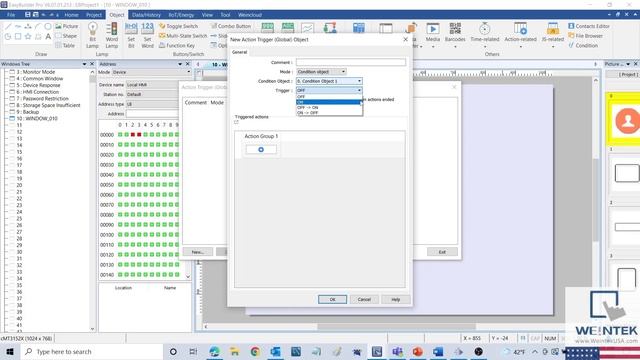Insert a Combo Button object
The image size is (640, 360).
[x=231, y=26]
